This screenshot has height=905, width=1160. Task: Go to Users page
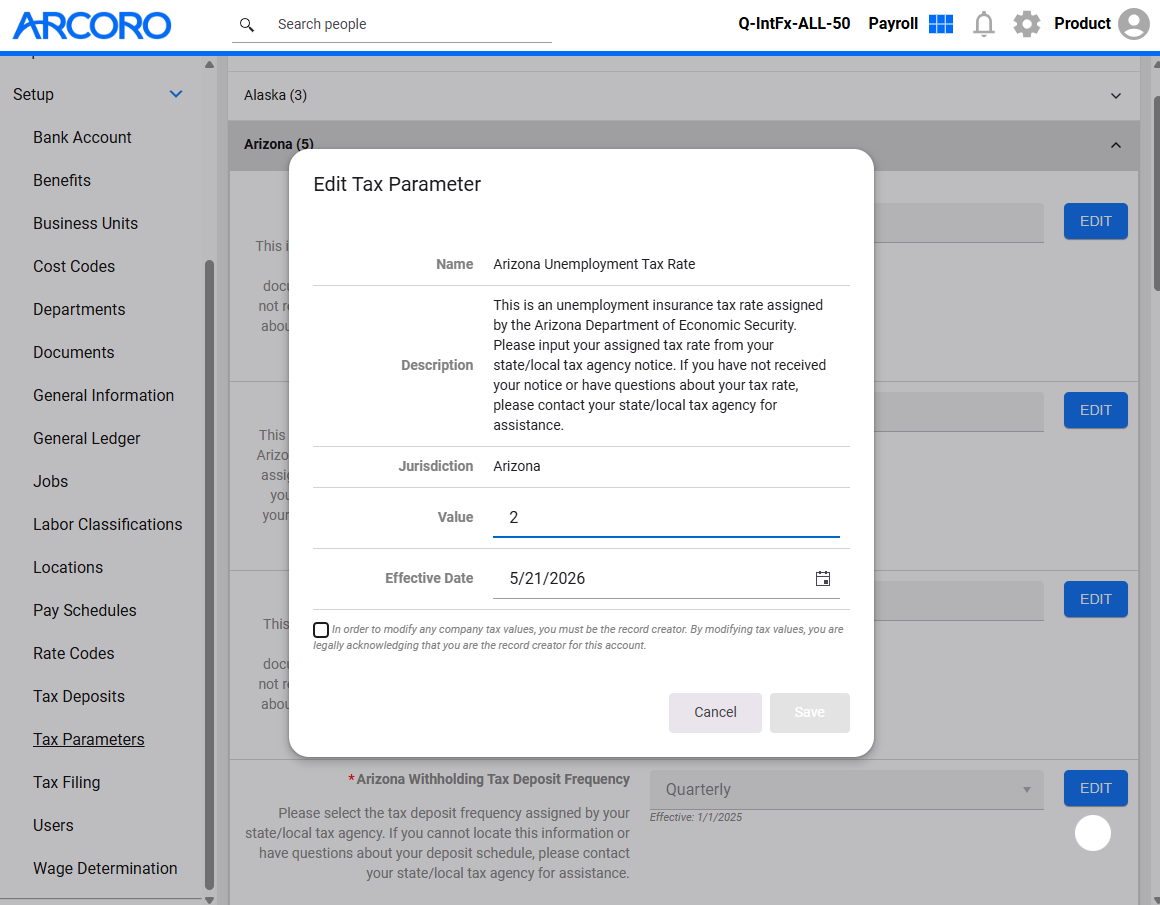coord(53,825)
